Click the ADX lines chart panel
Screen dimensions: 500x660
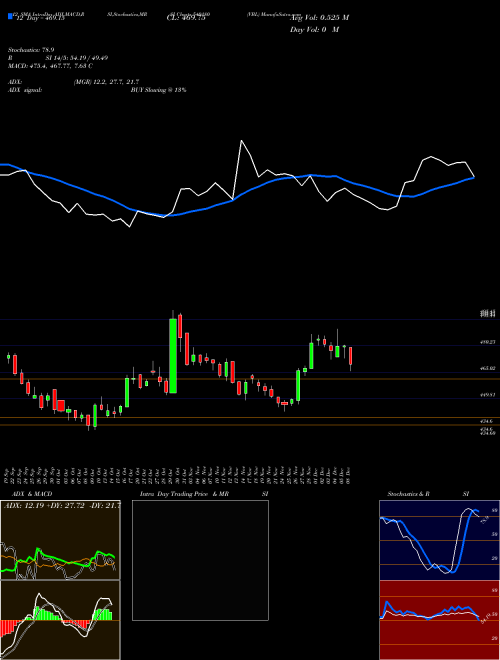[60, 540]
